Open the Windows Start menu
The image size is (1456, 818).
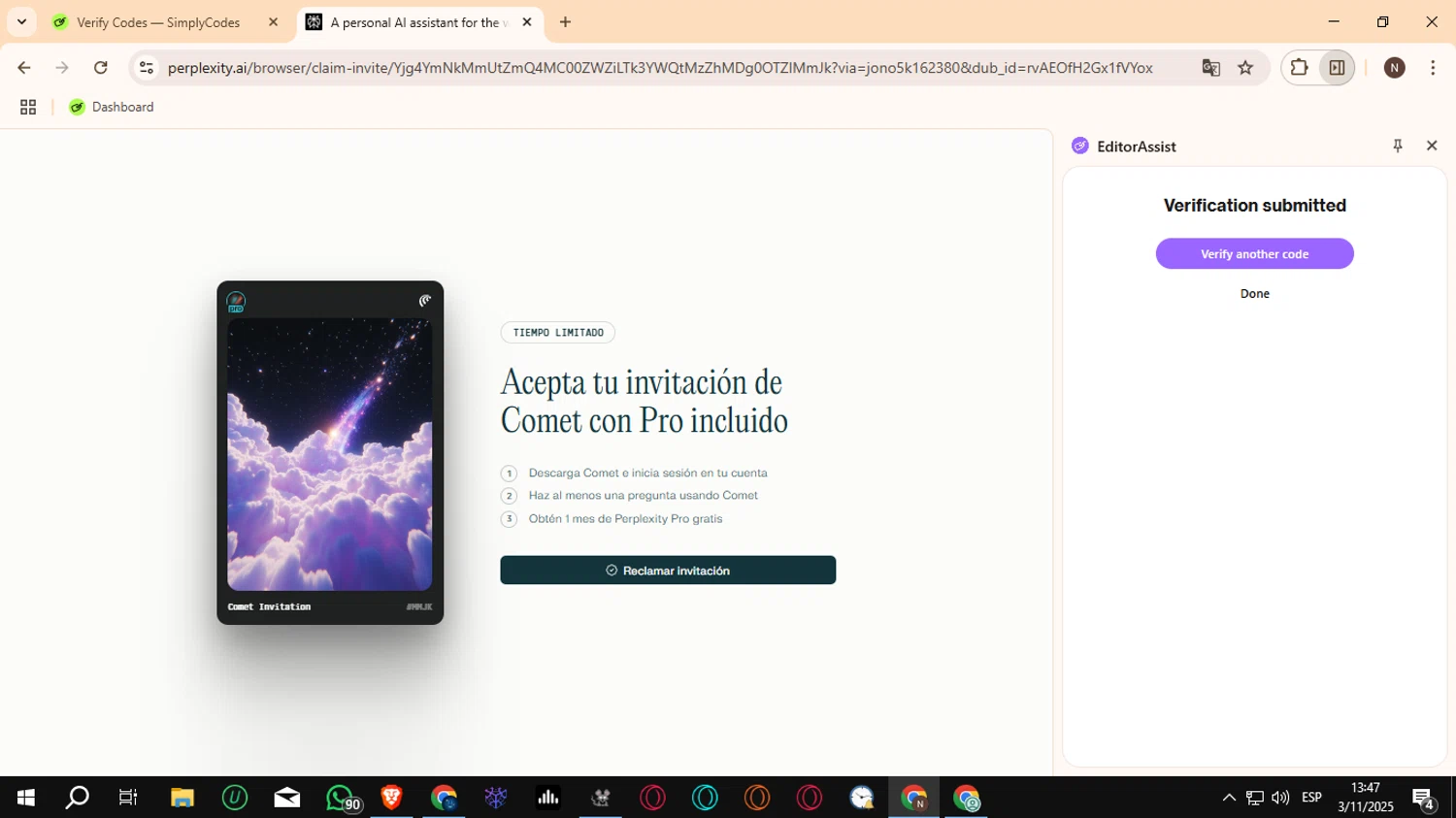point(26,798)
